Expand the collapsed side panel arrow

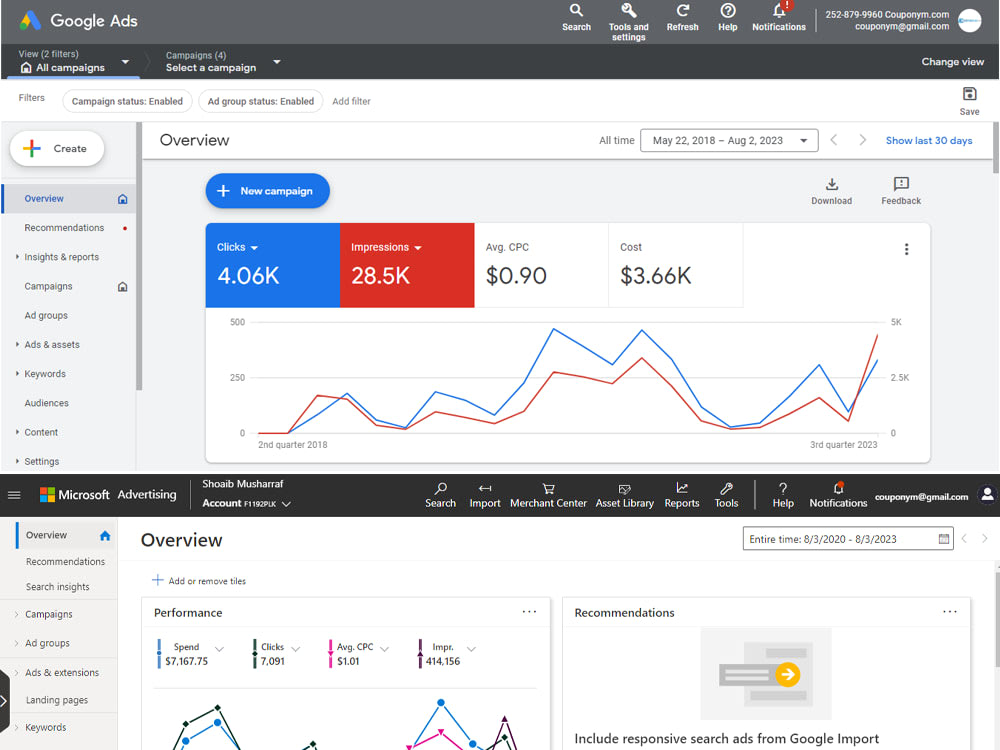pyautogui.click(x=4, y=701)
